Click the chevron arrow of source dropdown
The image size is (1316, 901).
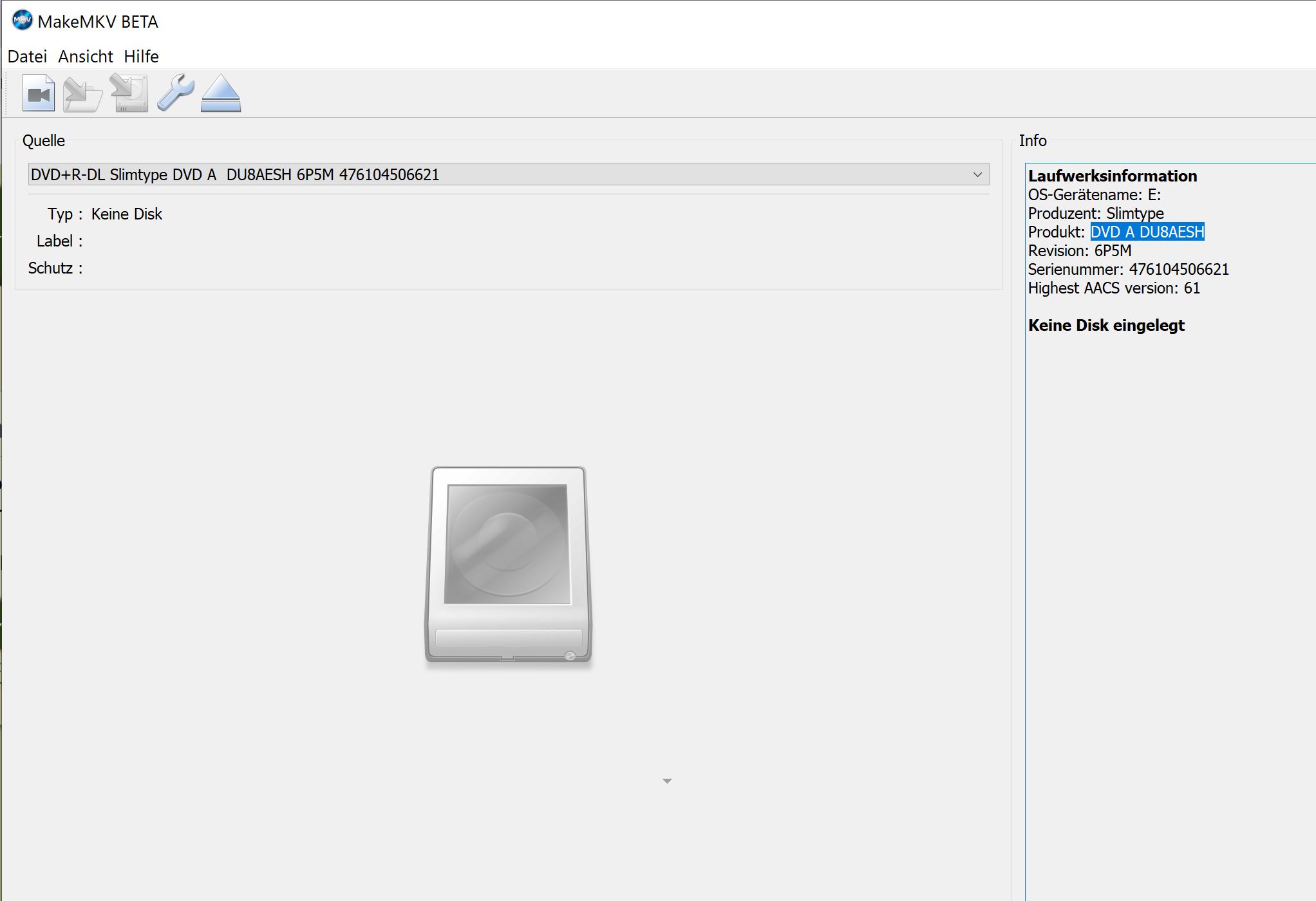tap(977, 174)
